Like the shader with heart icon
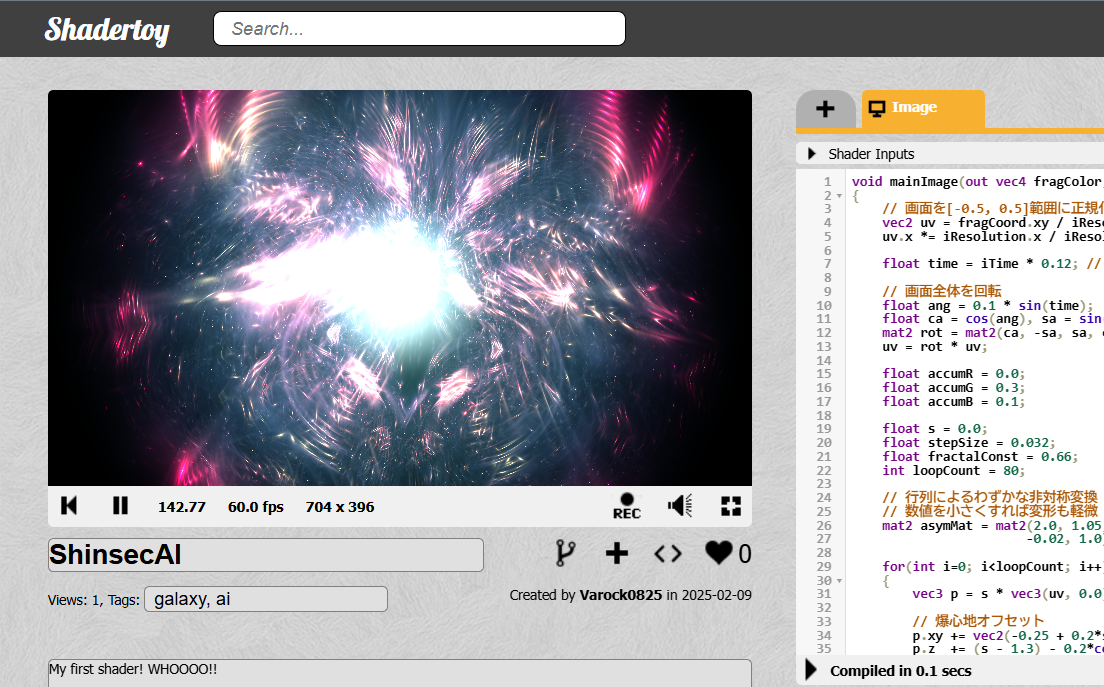 click(718, 553)
